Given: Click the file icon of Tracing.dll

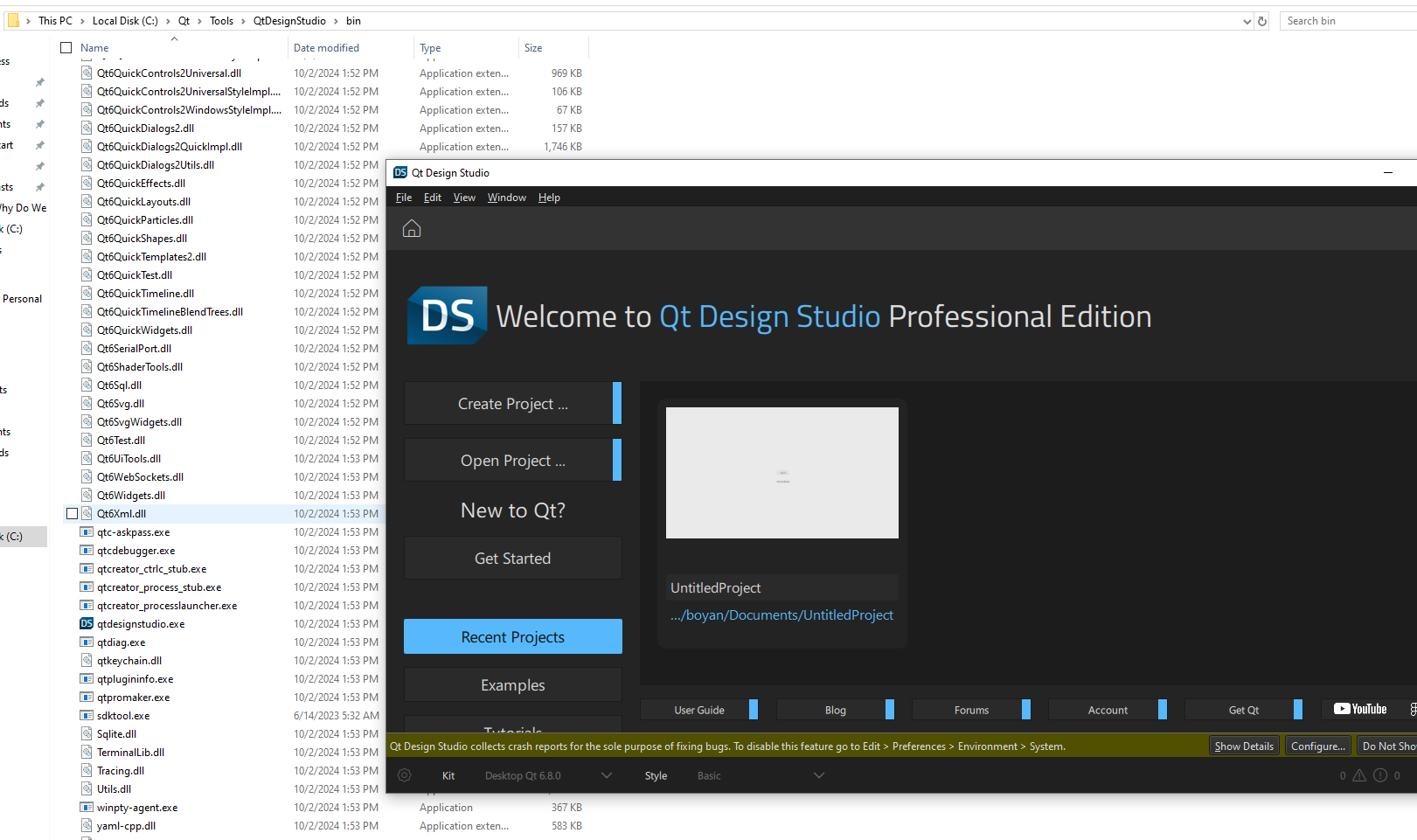Looking at the screenshot, I should tap(87, 771).
